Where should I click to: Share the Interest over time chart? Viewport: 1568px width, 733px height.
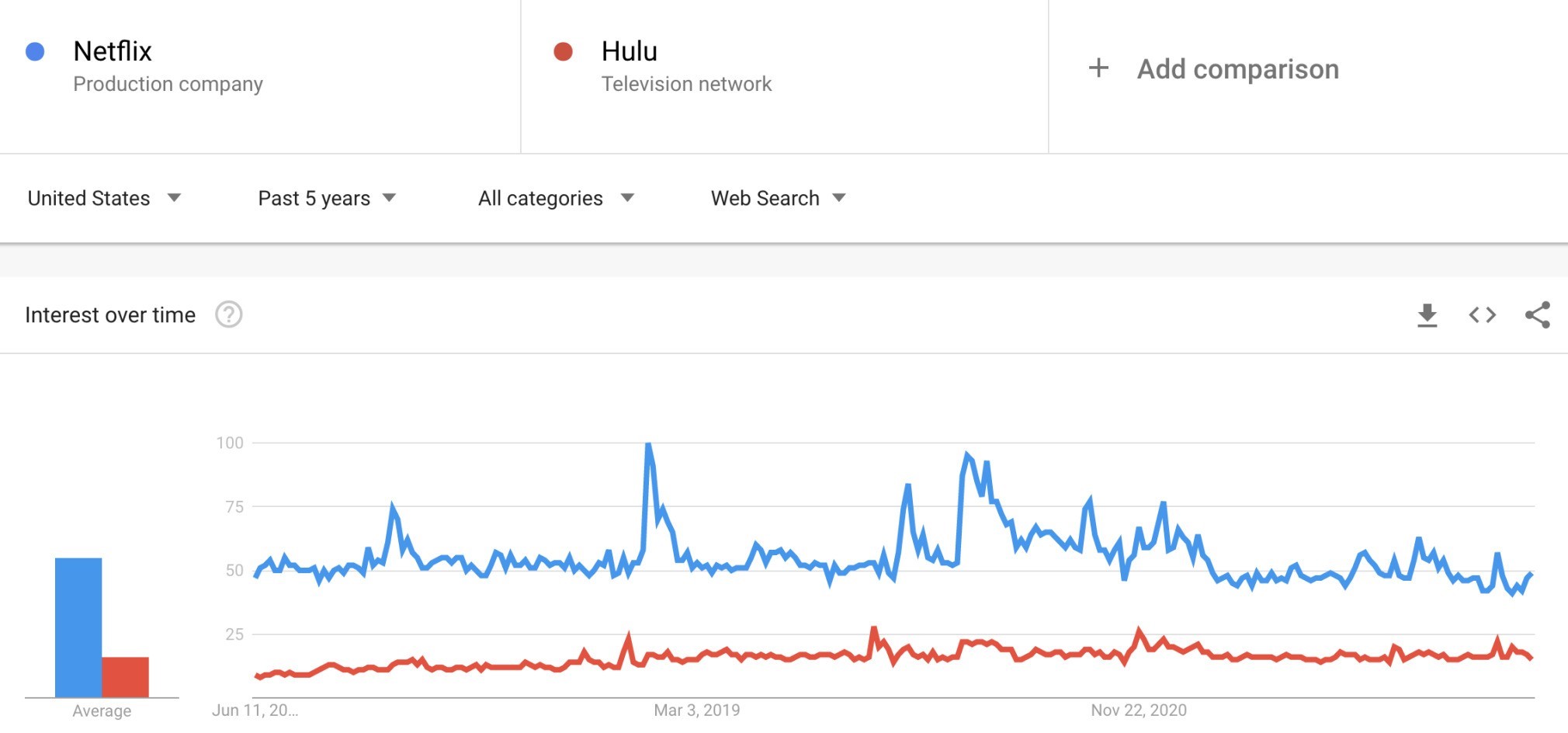(x=1538, y=314)
